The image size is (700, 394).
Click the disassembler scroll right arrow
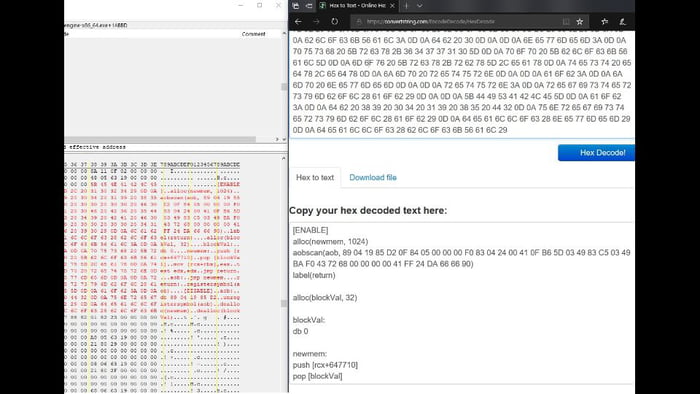tap(277, 140)
